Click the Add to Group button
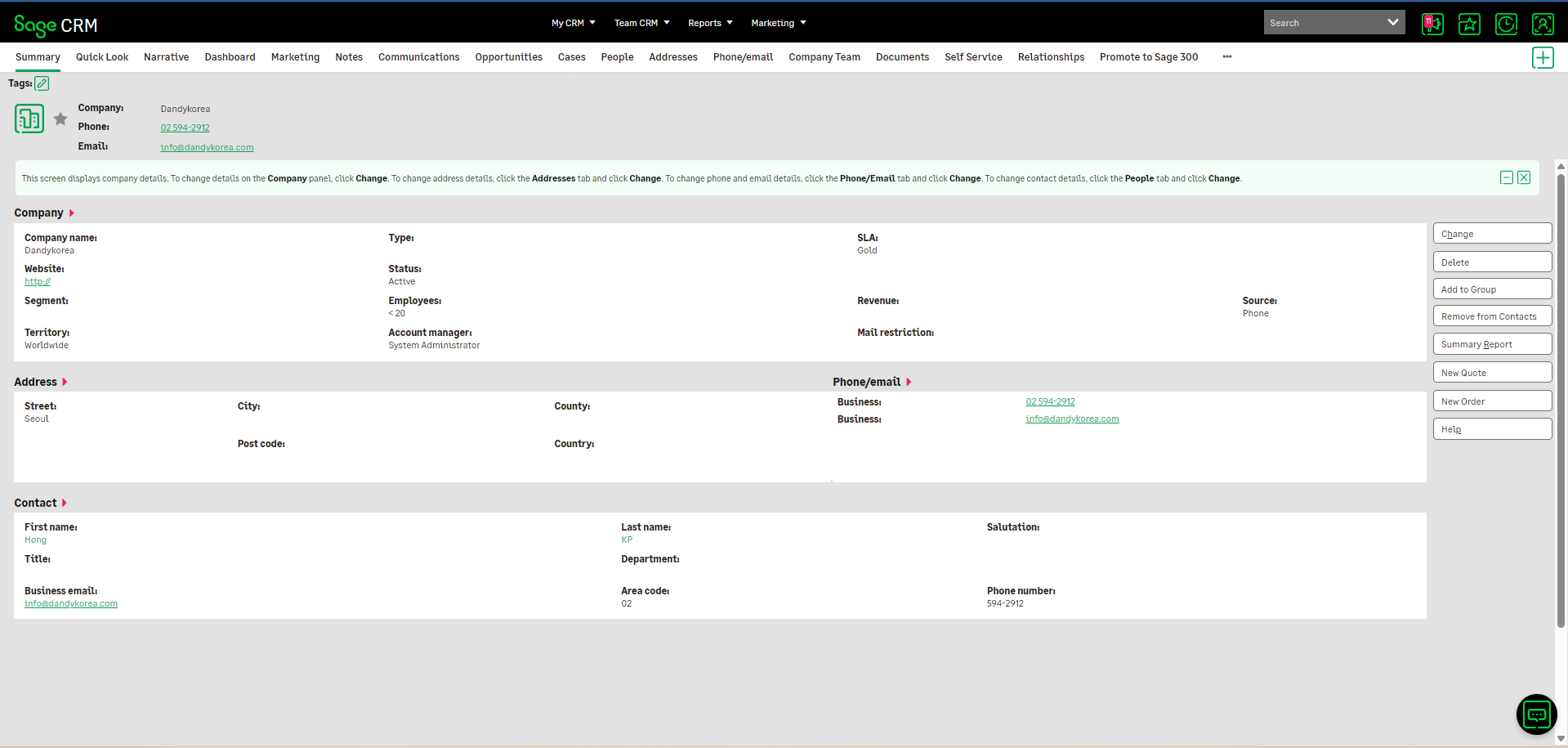 [1492, 289]
